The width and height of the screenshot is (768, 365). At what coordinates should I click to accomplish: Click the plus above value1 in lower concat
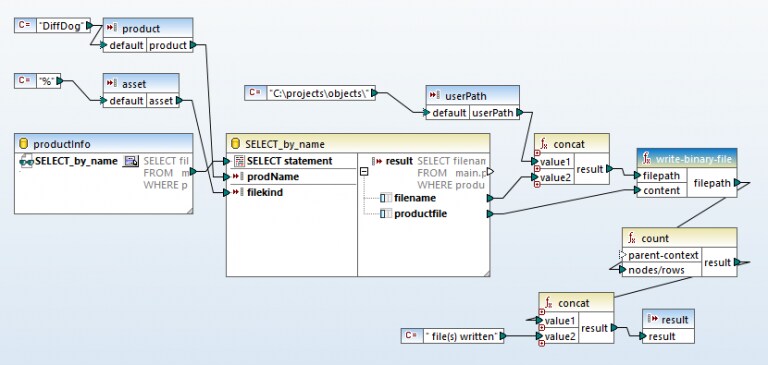click(x=542, y=312)
